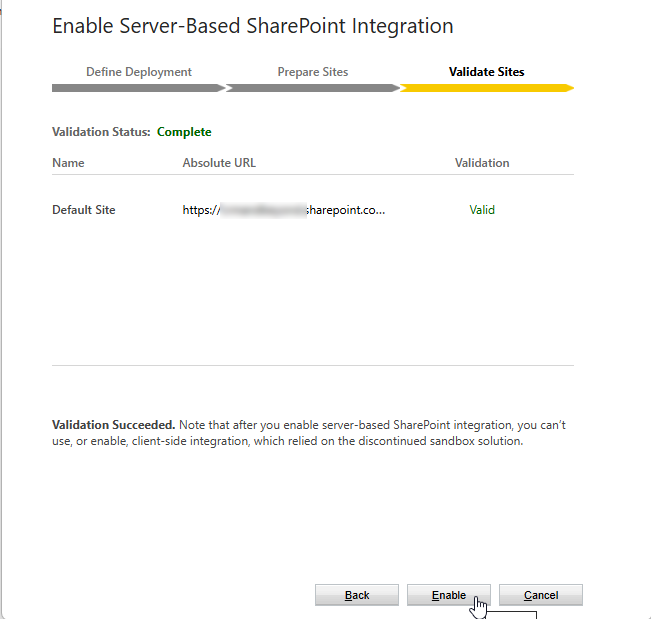This screenshot has height=619, width=651.
Task: Click the green Valid validation result
Action: (x=482, y=210)
